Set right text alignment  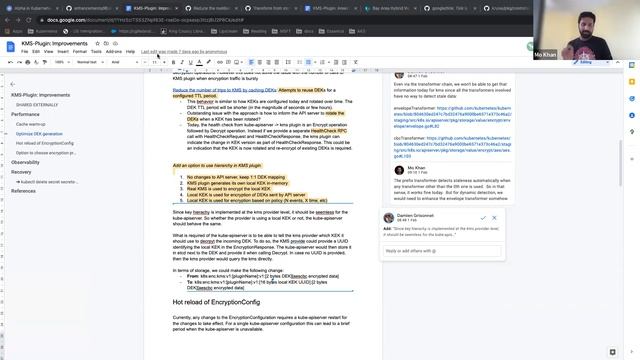click(x=268, y=62)
